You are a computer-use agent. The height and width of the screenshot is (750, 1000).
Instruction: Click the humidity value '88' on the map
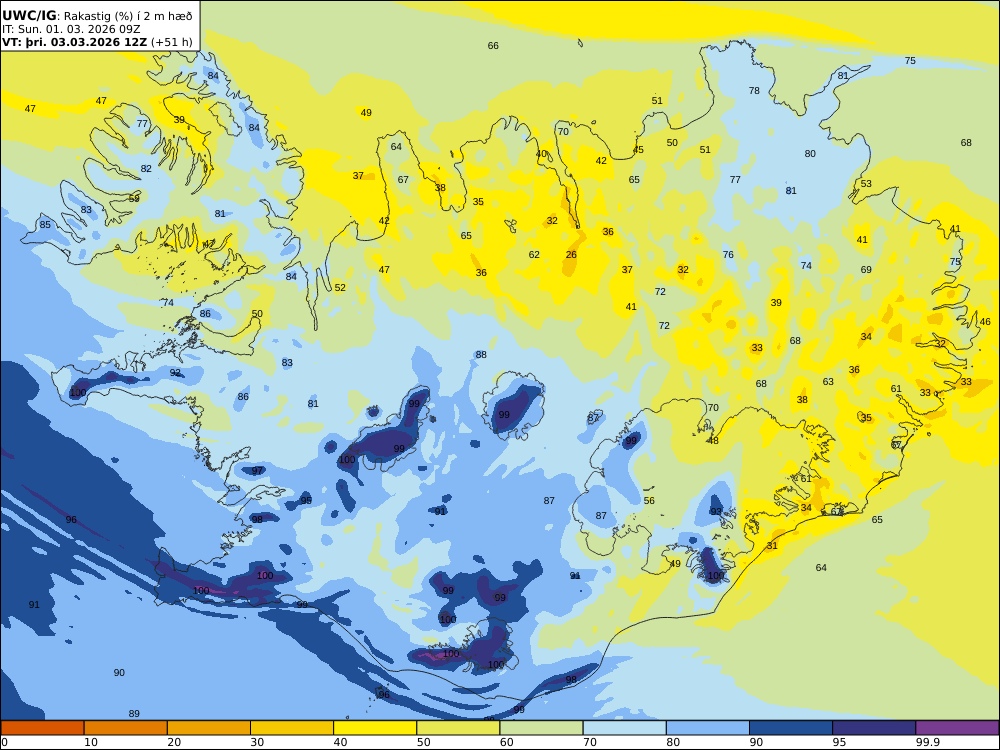pyautogui.click(x=481, y=355)
